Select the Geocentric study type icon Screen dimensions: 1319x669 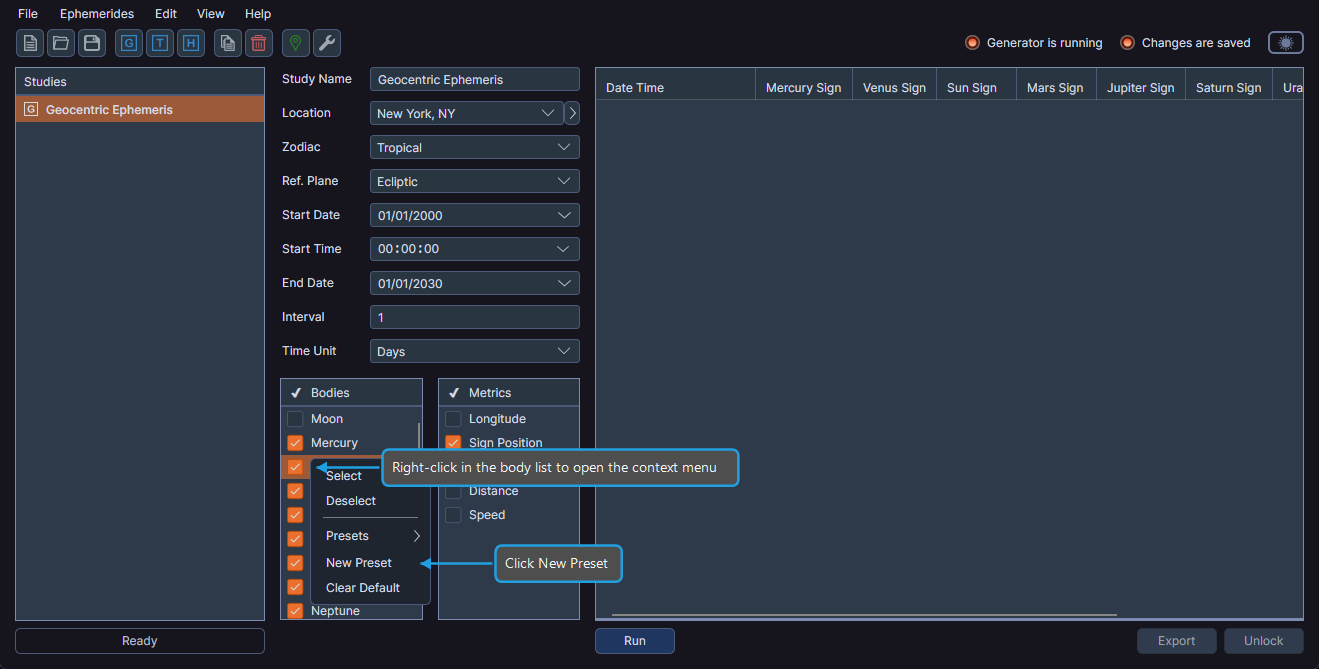pos(128,43)
